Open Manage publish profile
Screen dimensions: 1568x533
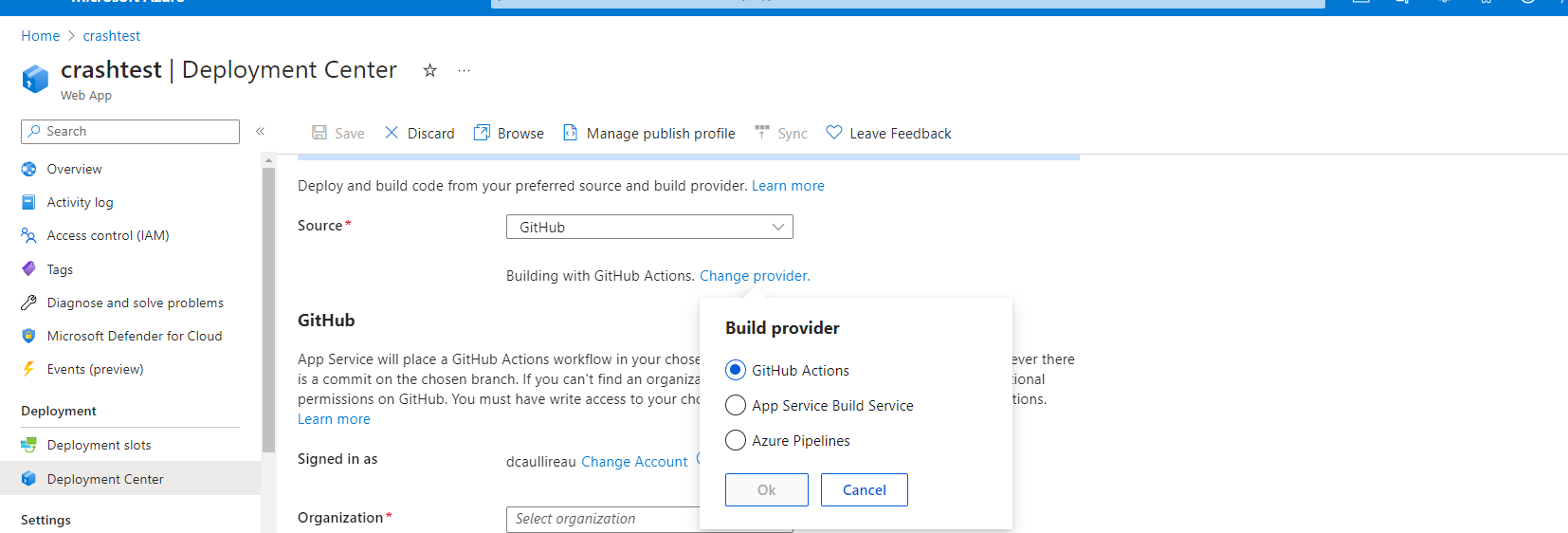pyautogui.click(x=649, y=134)
